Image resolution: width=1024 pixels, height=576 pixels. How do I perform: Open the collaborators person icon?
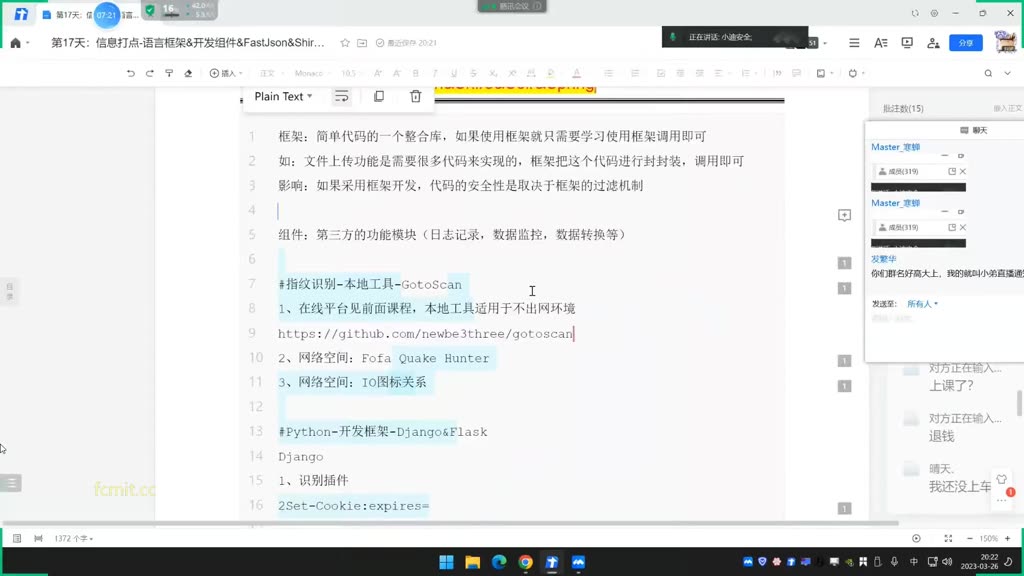pos(933,43)
